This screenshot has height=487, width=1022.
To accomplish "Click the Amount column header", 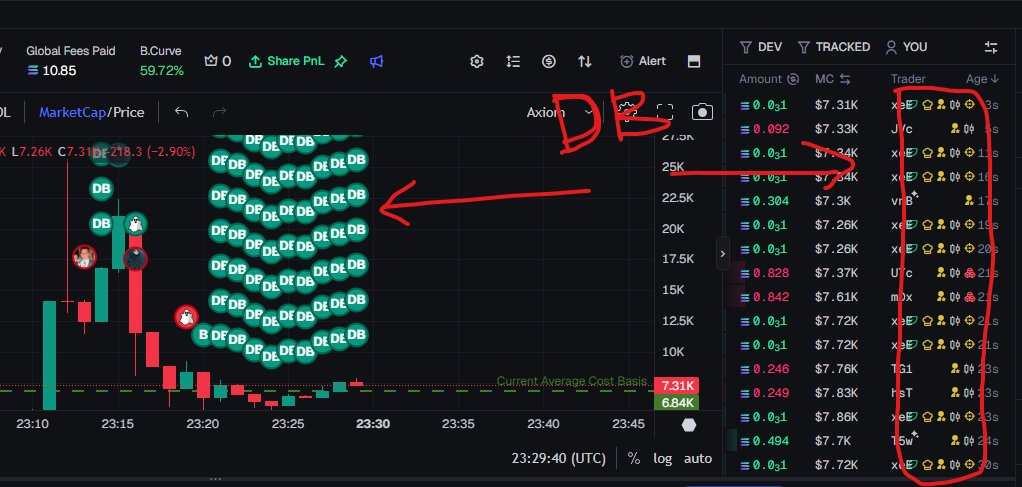I will click(760, 79).
